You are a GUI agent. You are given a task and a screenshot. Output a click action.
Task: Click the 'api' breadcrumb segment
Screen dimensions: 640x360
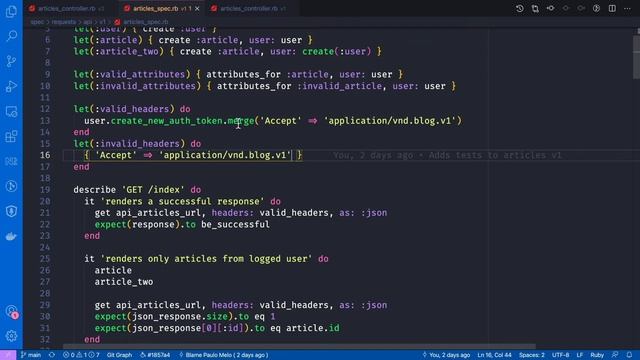pyautogui.click(x=88, y=22)
